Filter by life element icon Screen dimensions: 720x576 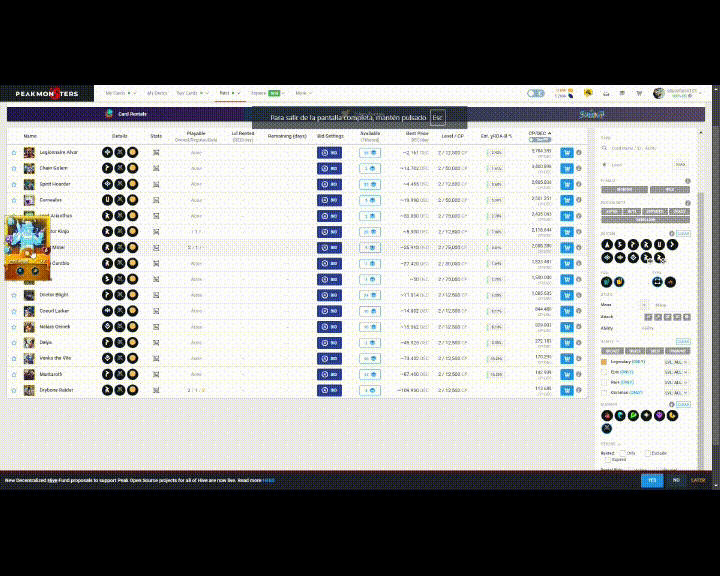tap(646, 416)
